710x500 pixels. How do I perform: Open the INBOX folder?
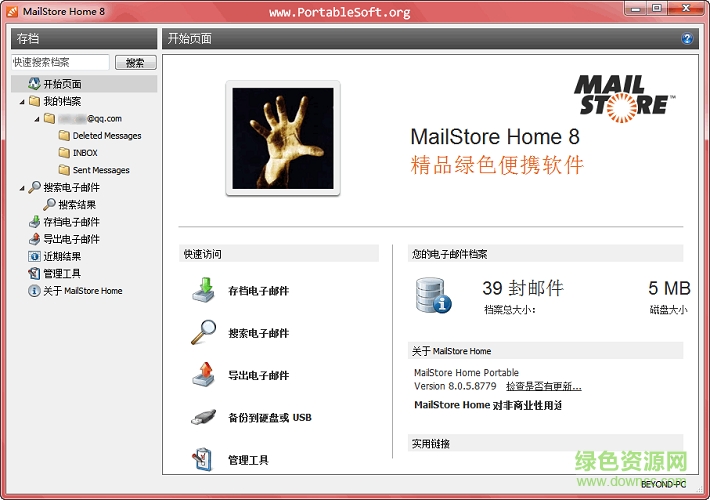pyautogui.click(x=85, y=153)
